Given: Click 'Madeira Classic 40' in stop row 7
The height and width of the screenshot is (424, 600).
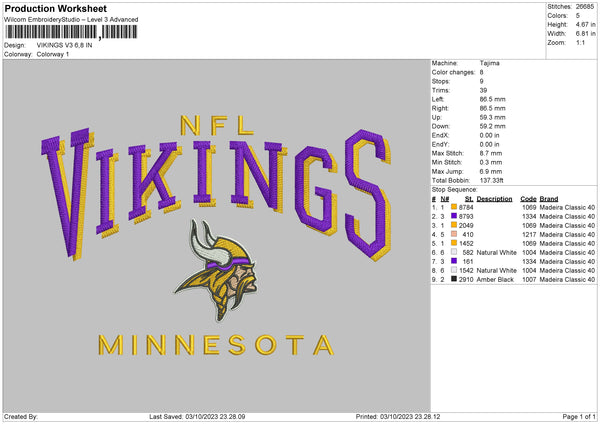Looking at the screenshot, I should [x=567, y=261].
